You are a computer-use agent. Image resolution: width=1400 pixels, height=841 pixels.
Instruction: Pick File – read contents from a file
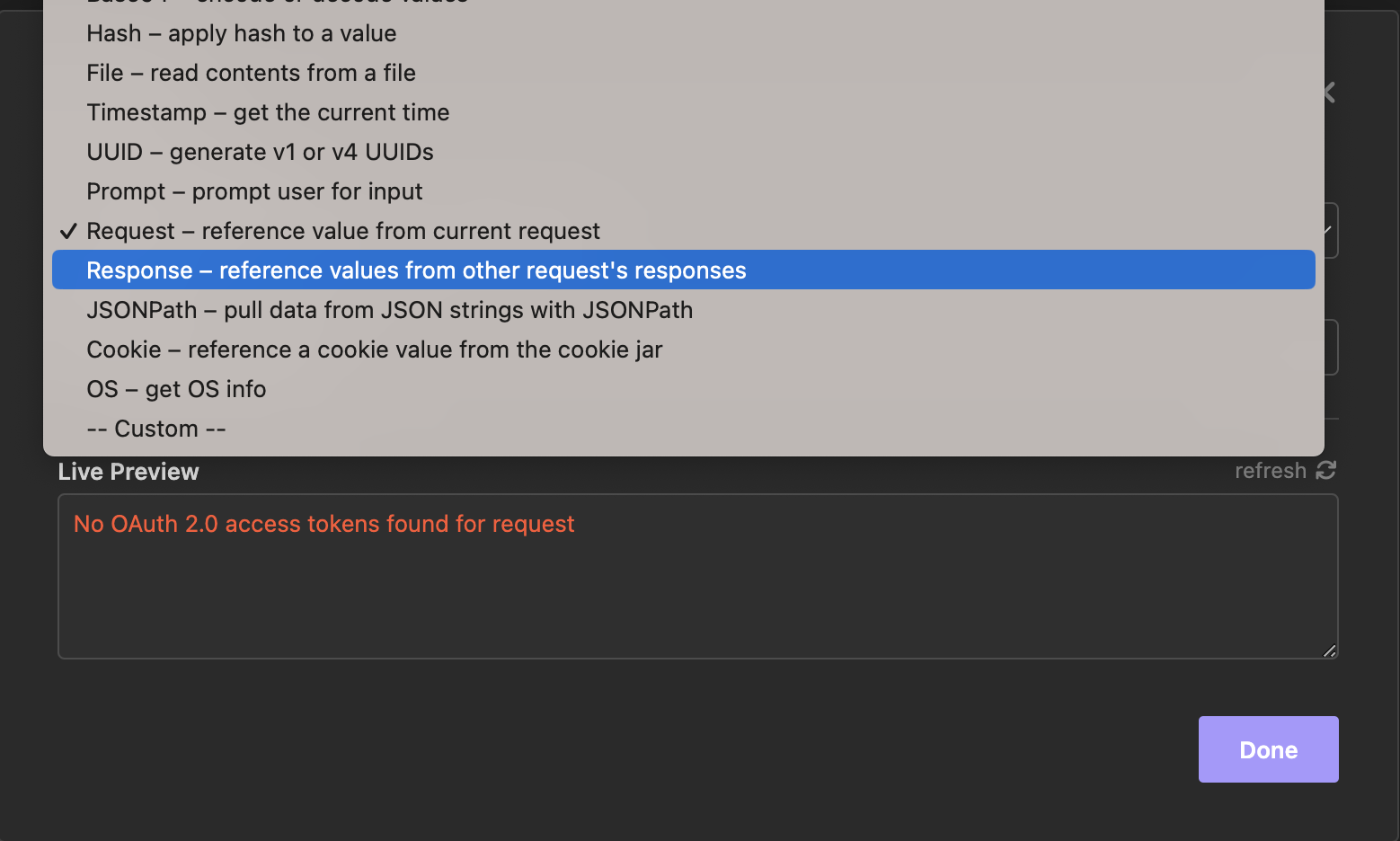[x=251, y=73]
